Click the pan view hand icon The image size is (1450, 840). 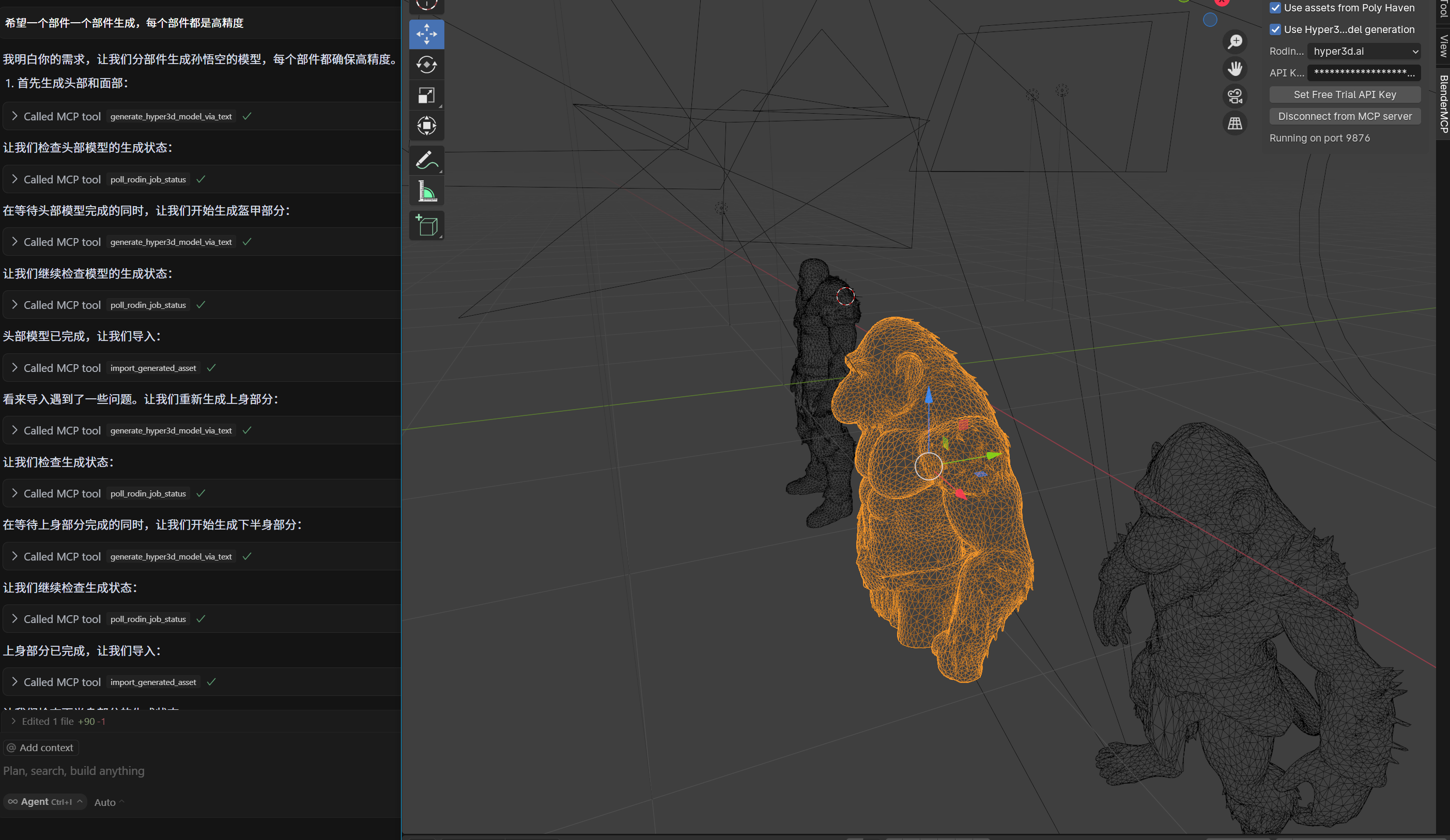[1235, 69]
